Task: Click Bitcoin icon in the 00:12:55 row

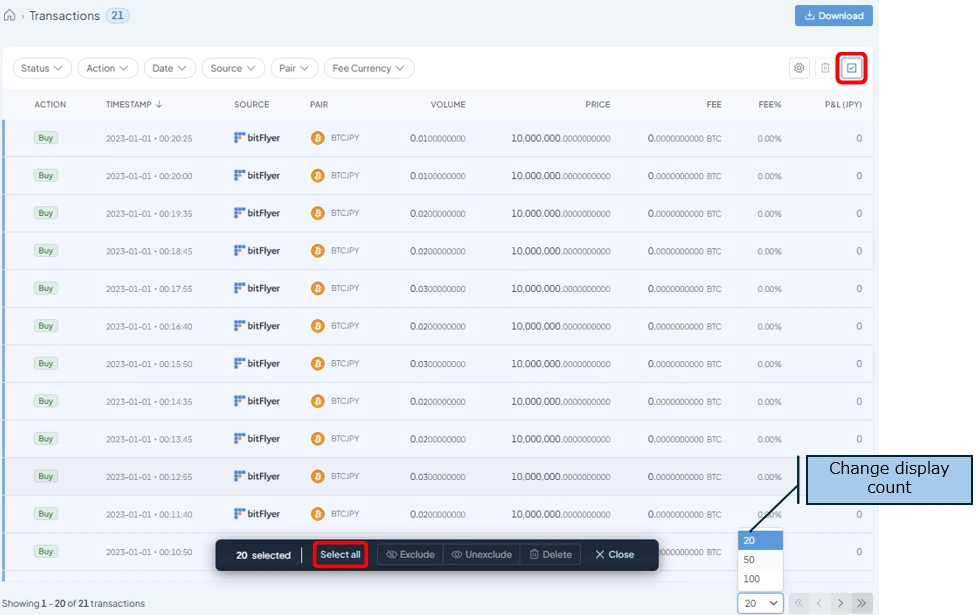Action: pyautogui.click(x=318, y=476)
